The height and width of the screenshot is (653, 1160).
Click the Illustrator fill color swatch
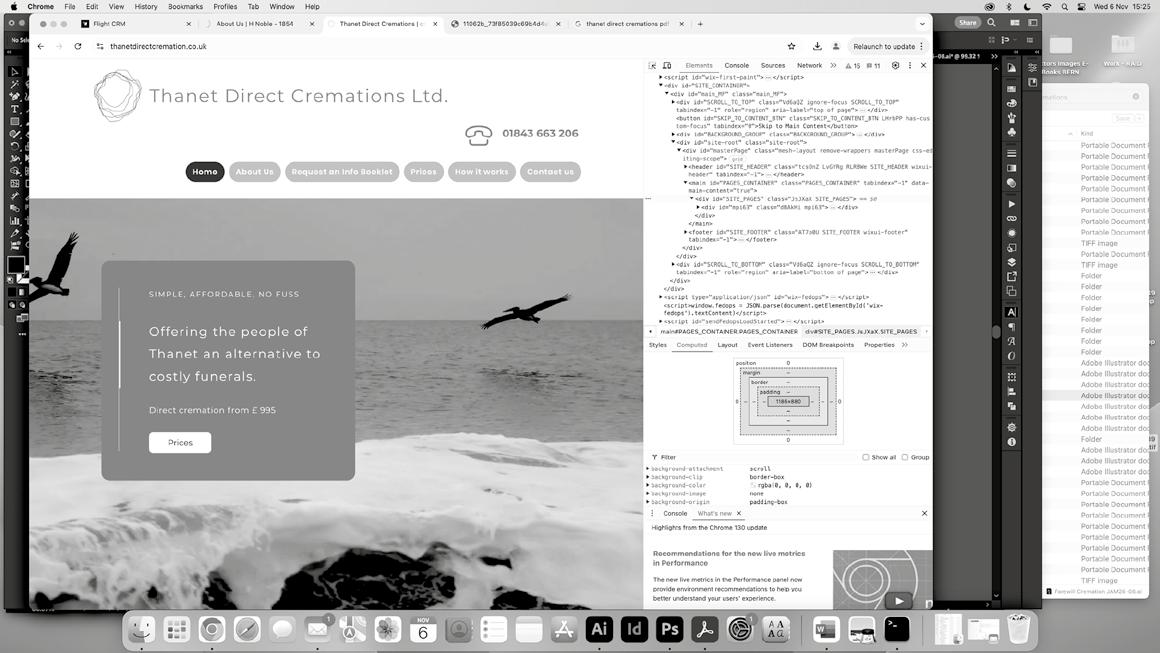16,263
